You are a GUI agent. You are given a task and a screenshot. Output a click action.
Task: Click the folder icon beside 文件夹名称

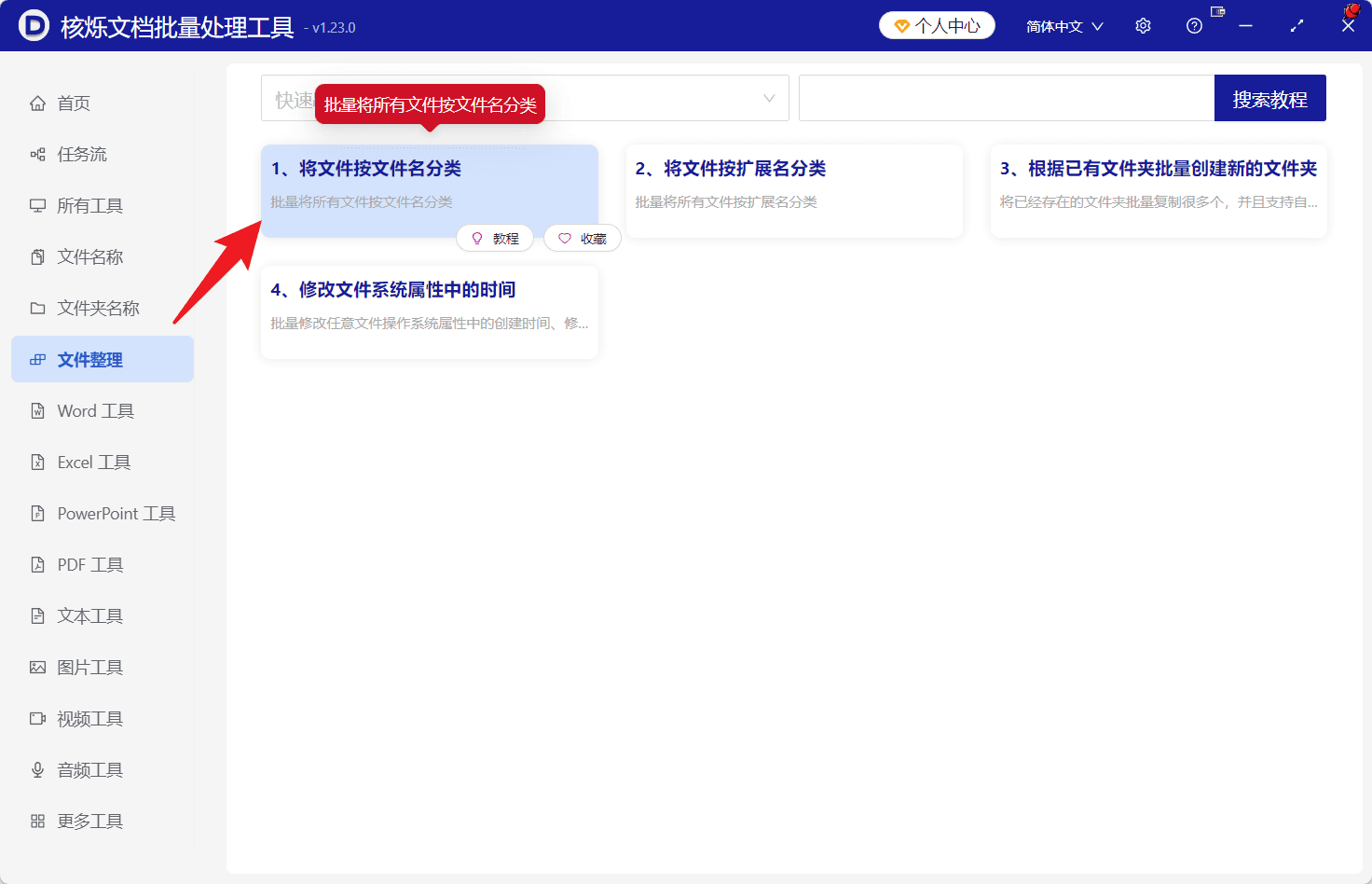coord(37,308)
